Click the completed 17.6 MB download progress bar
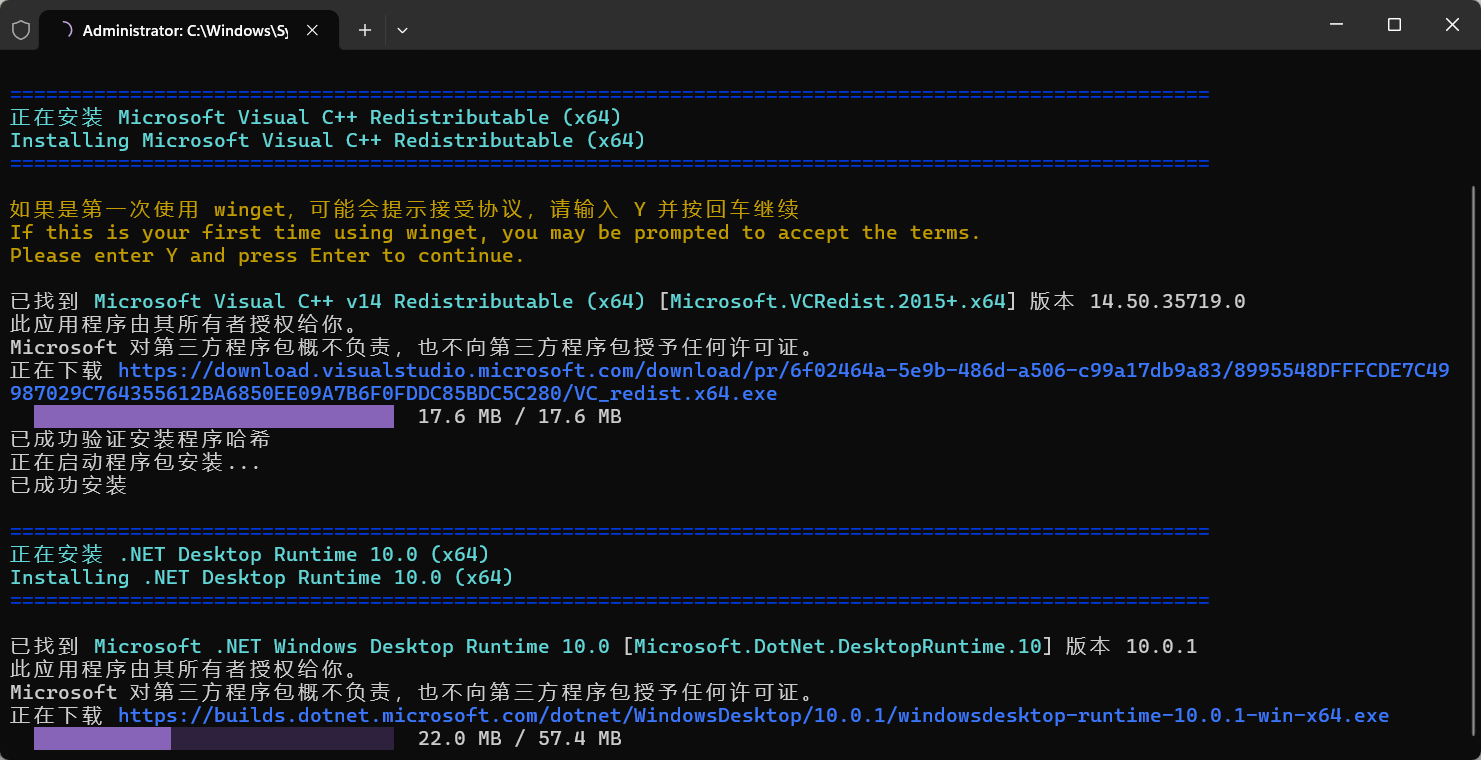The height and width of the screenshot is (760, 1481). point(214,416)
